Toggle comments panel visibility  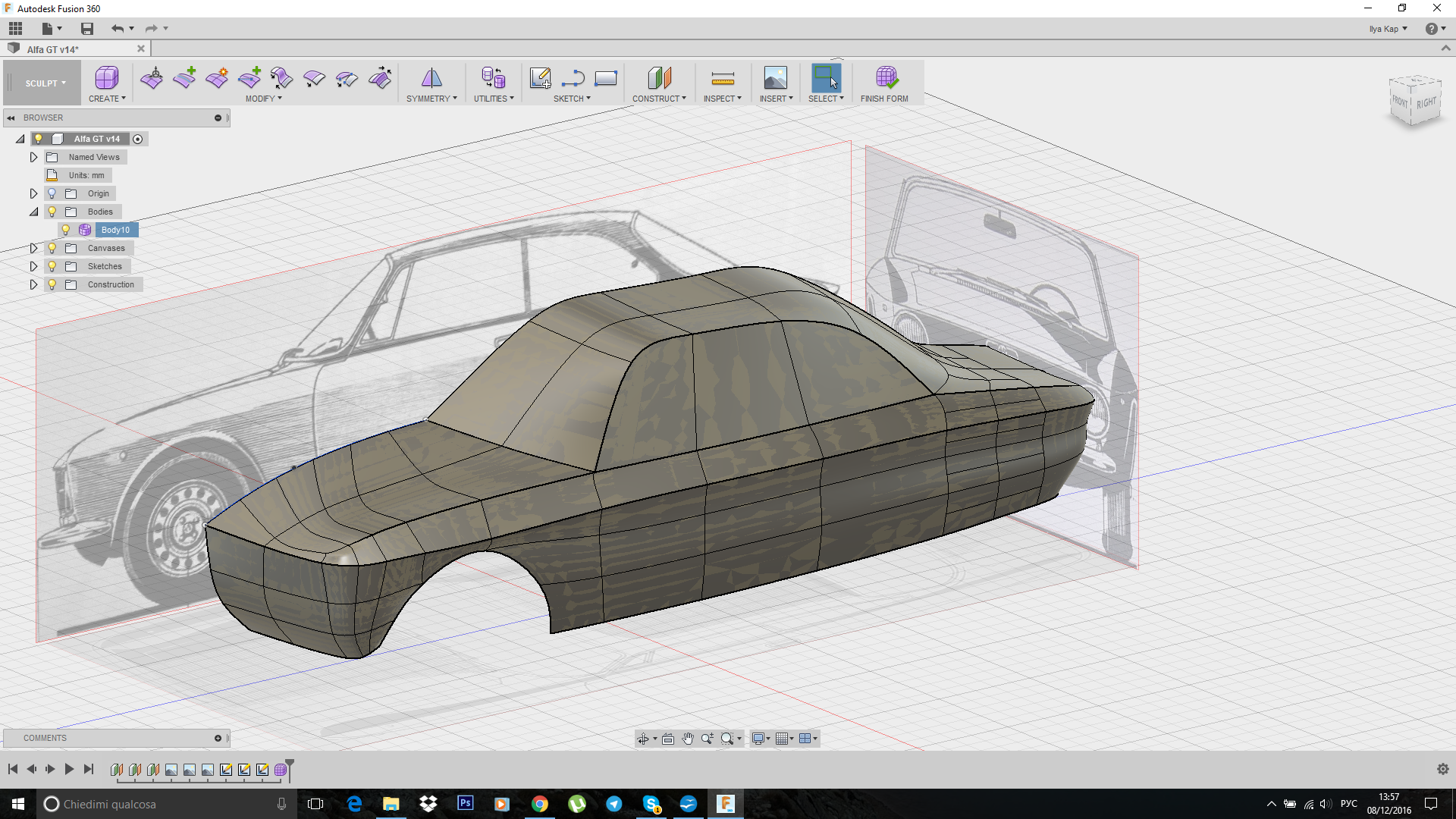(221, 738)
